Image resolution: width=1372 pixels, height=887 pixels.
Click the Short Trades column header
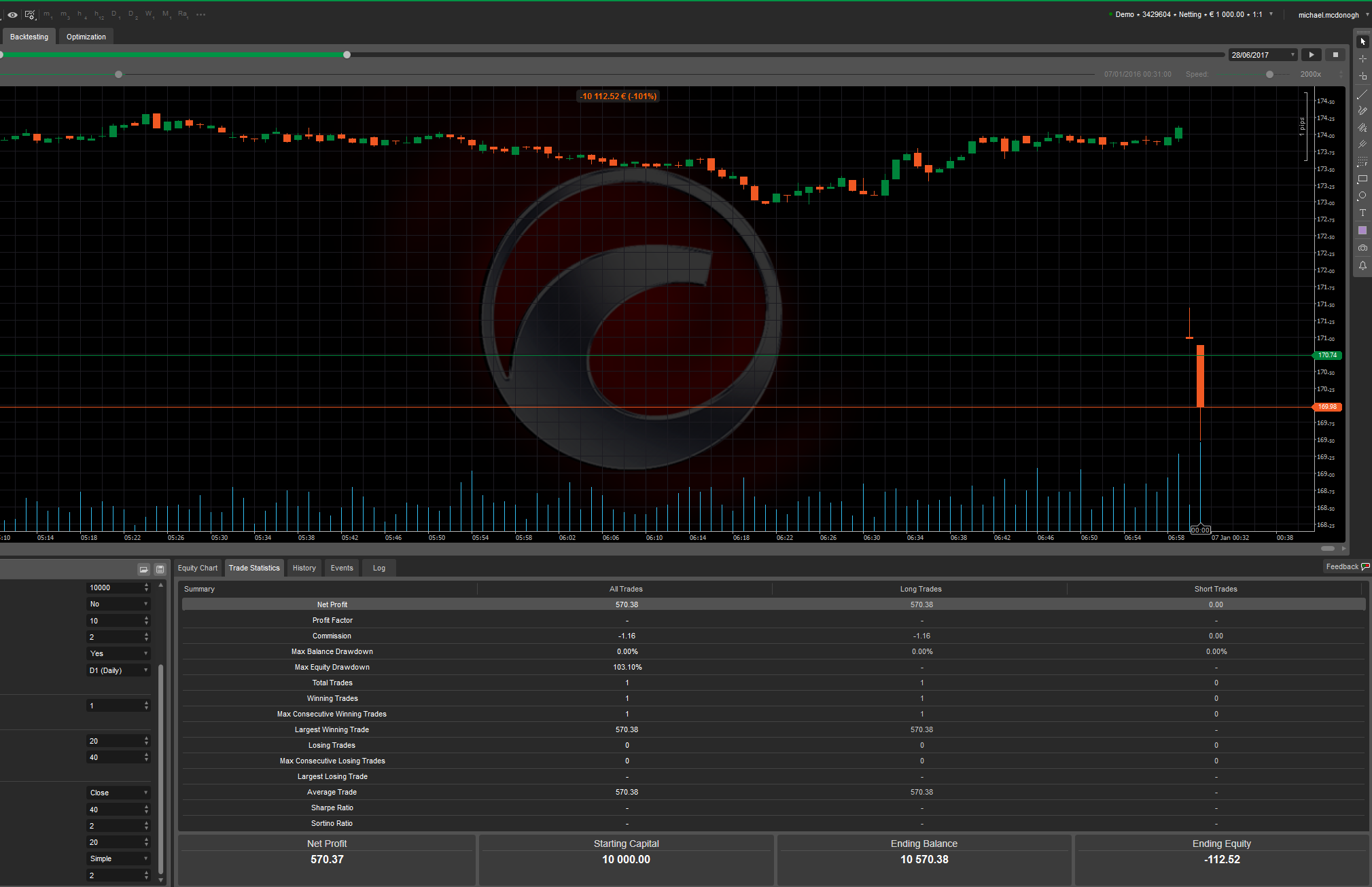tap(1216, 589)
